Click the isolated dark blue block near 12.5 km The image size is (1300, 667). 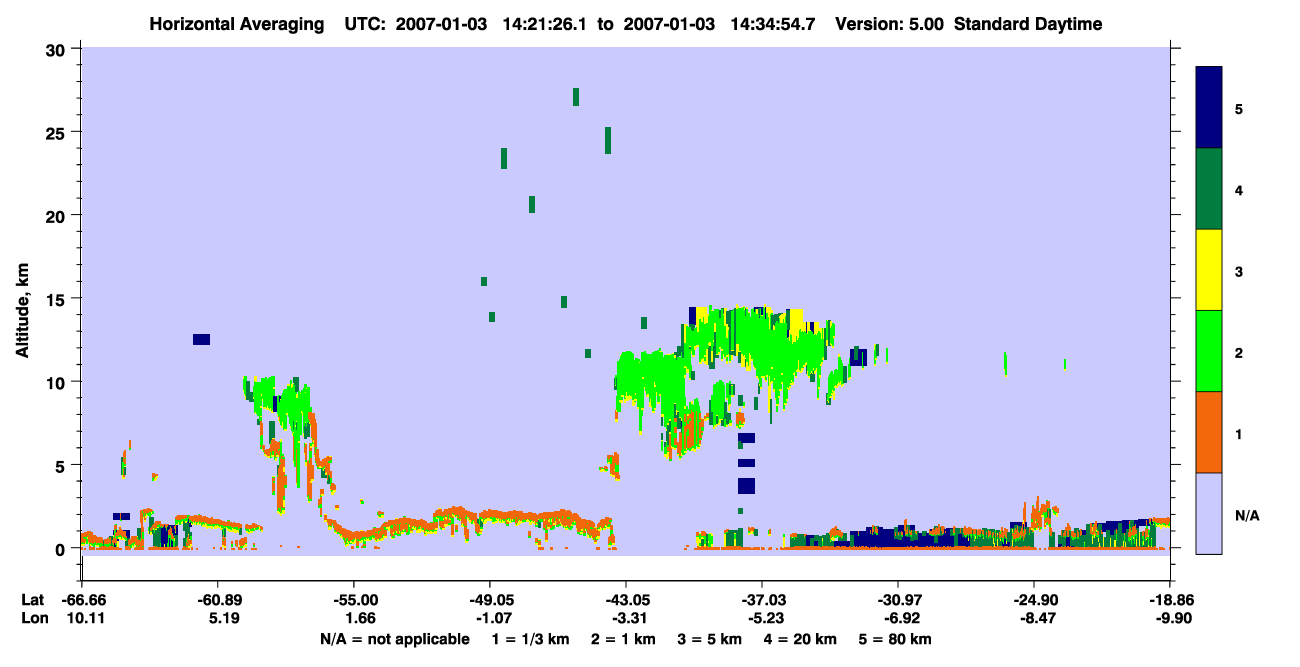click(201, 340)
